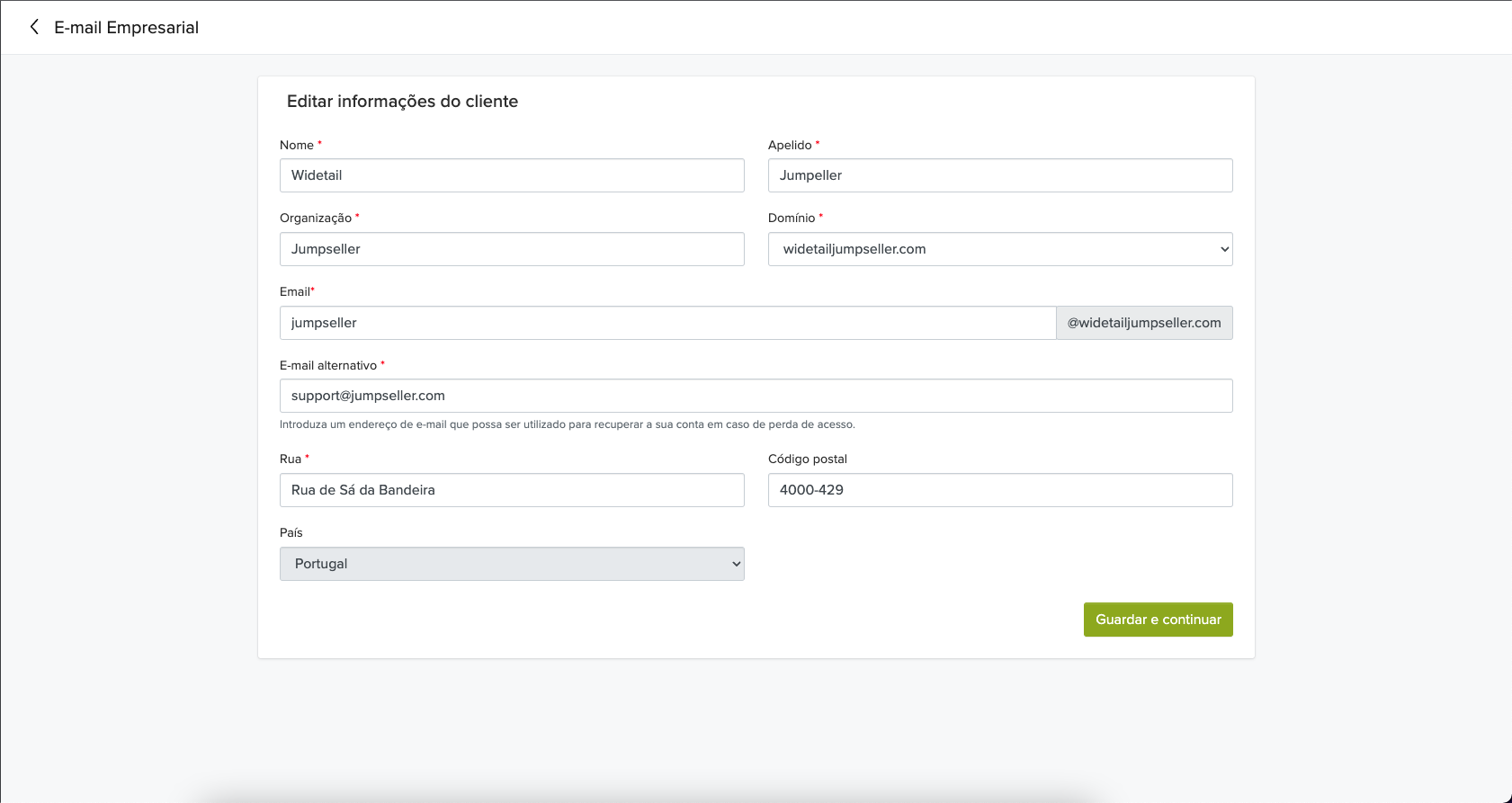Open the Domínio dropdown

pos(1000,249)
